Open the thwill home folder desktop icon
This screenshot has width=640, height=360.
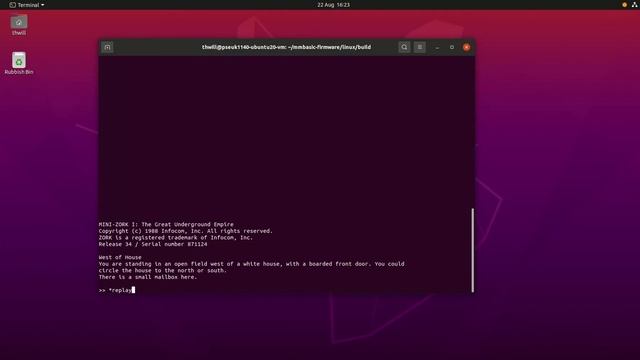[x=19, y=25]
